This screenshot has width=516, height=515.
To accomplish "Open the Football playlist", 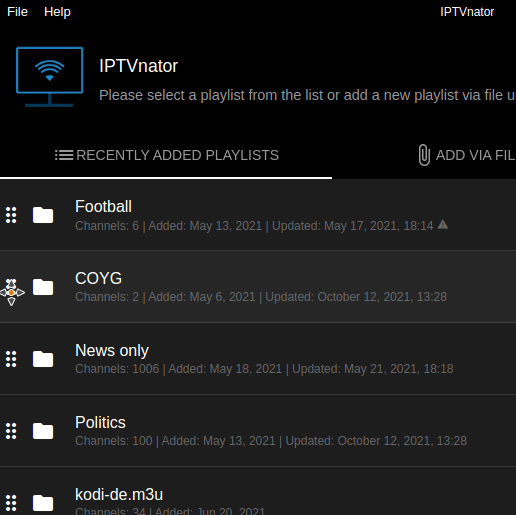I will [x=258, y=215].
